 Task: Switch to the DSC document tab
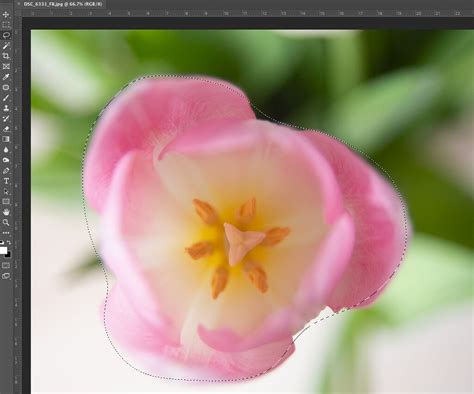[x=62, y=4]
